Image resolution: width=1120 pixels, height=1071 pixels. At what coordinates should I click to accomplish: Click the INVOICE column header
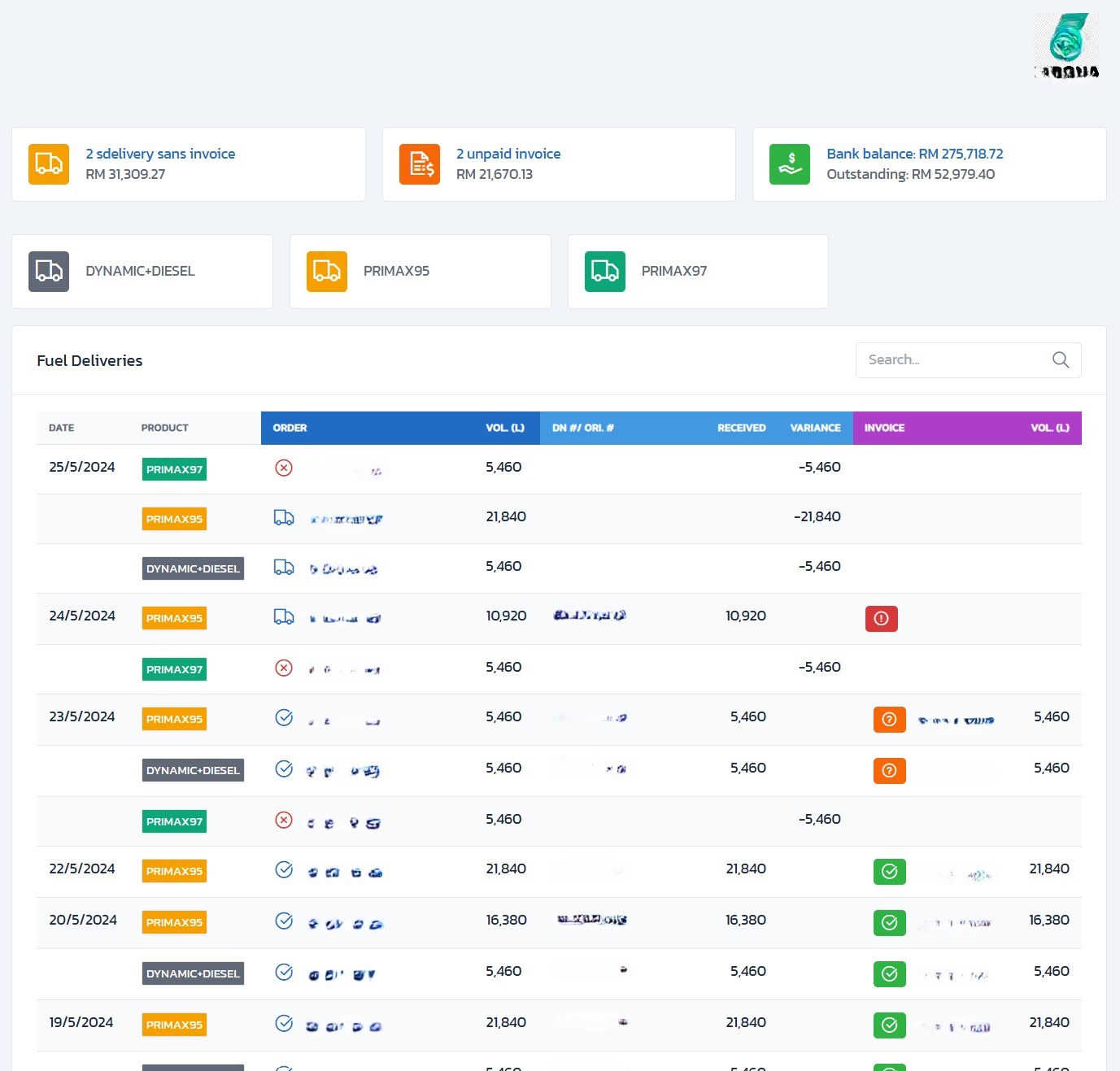884,428
